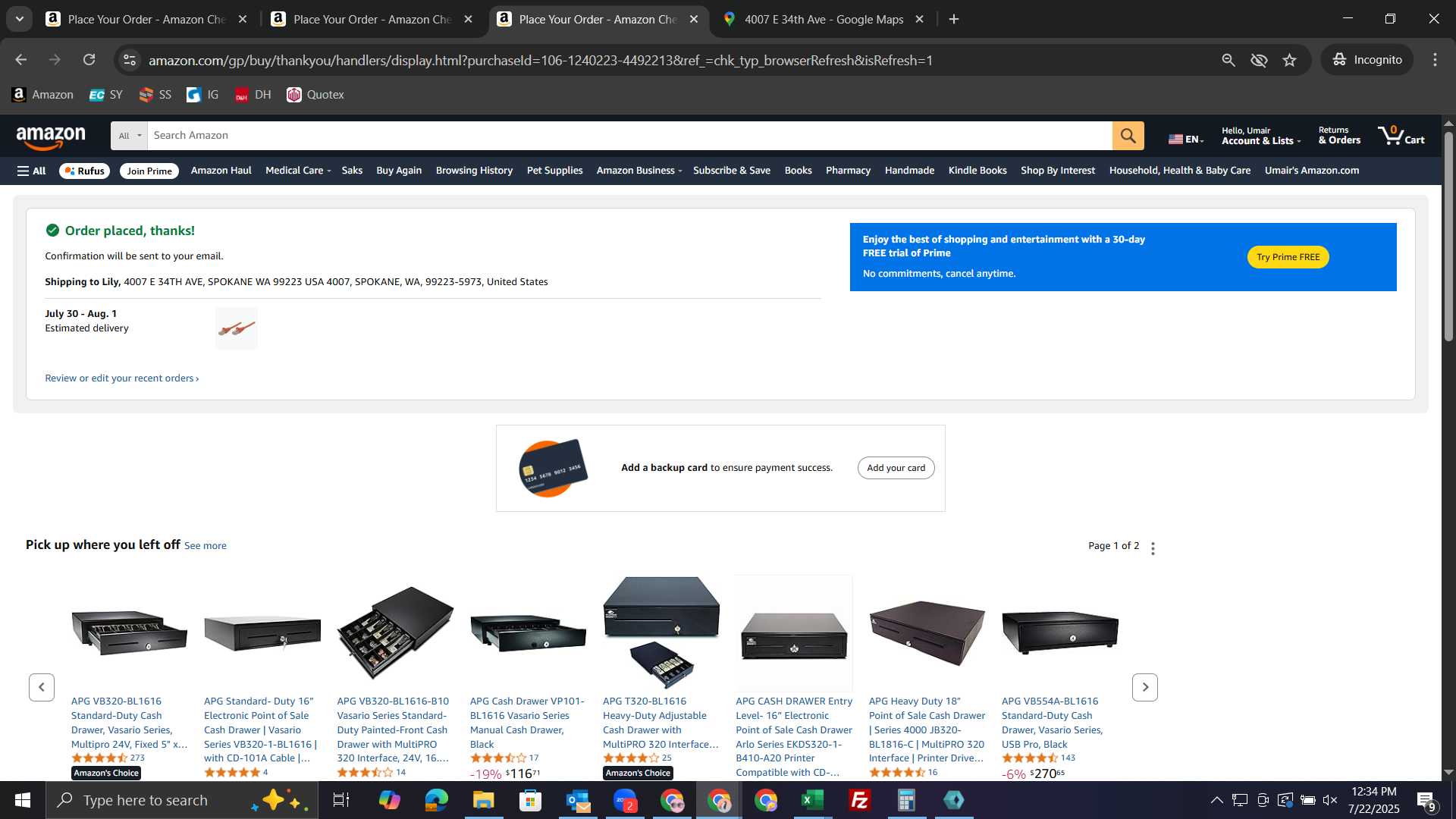Open Task View on taskbar
1456x819 pixels.
click(341, 800)
